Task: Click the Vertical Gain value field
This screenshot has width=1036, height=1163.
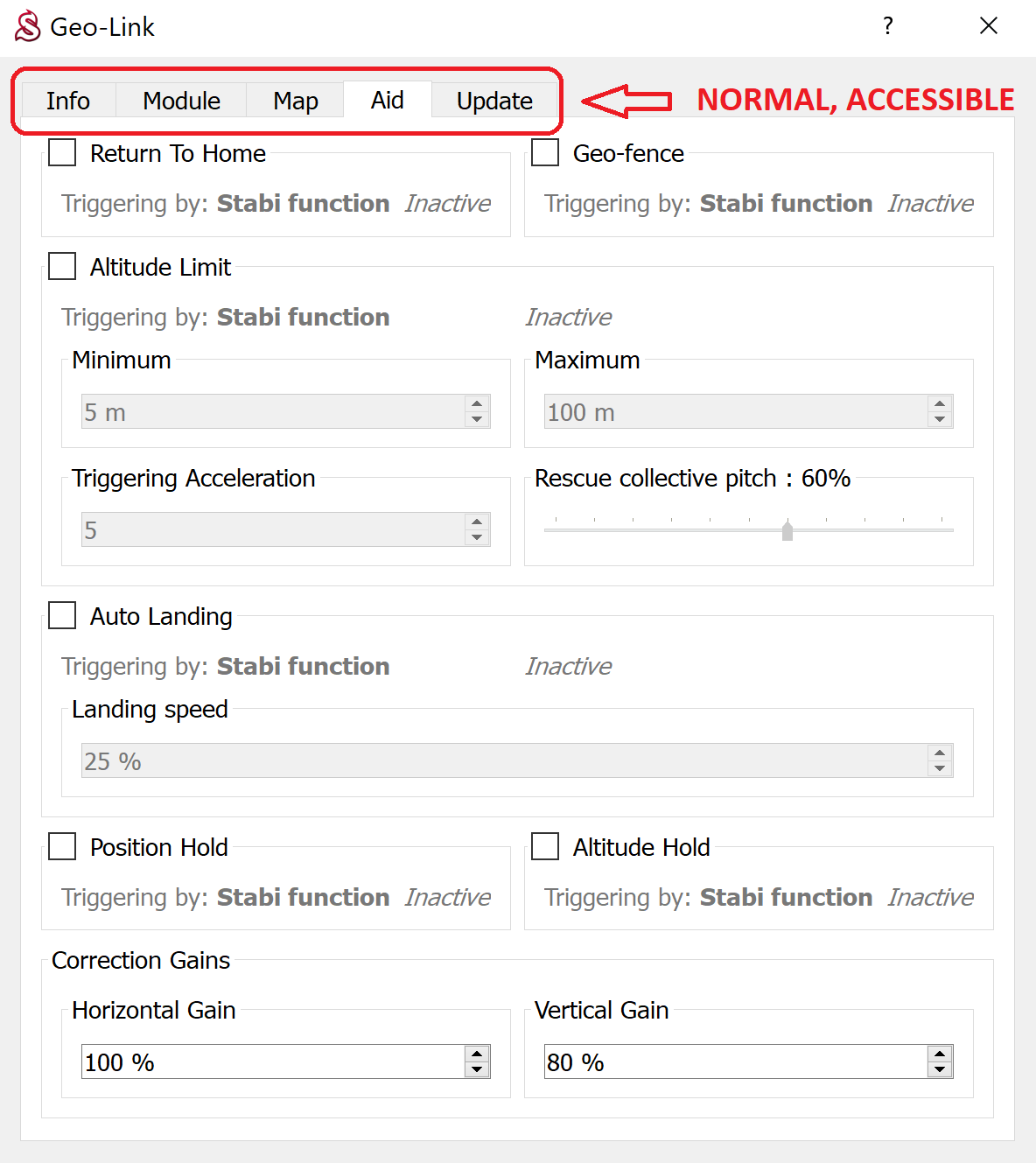Action: tap(735, 1061)
